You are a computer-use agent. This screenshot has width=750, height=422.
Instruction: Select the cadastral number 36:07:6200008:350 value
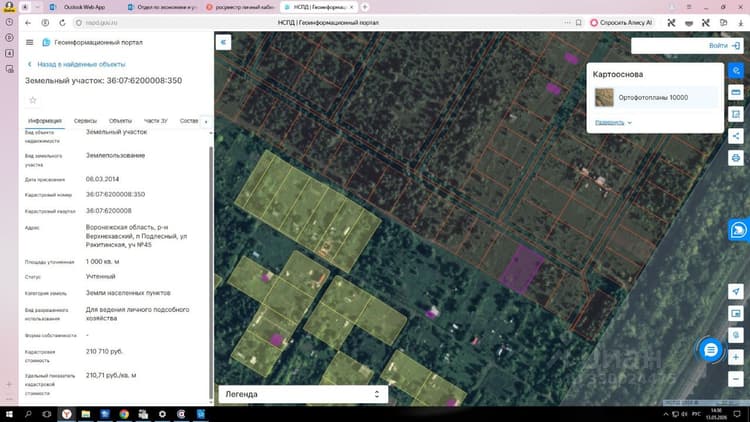pyautogui.click(x=115, y=195)
